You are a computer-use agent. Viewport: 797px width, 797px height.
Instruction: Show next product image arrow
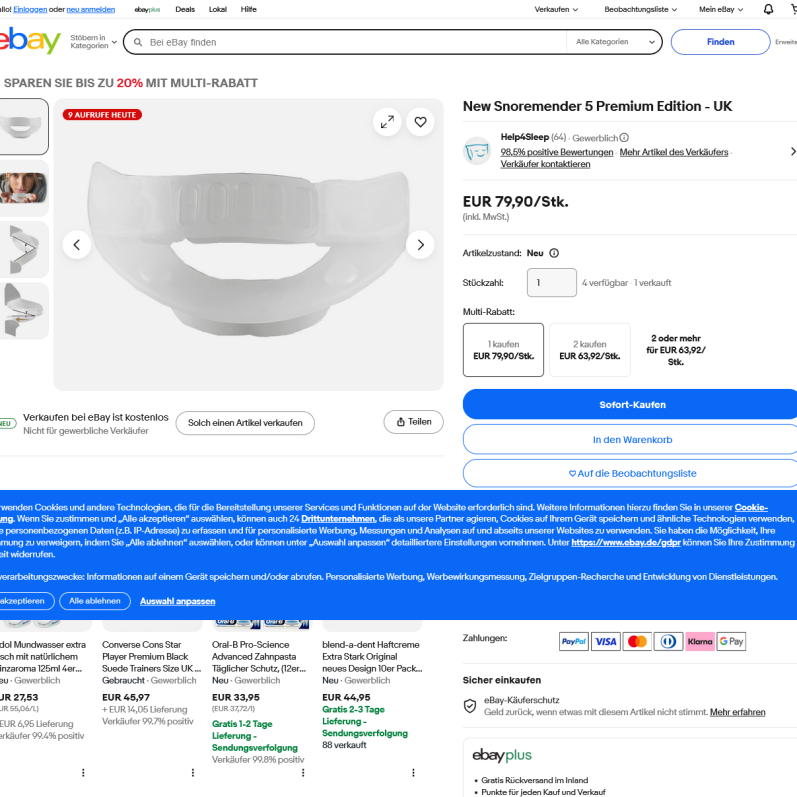(x=421, y=244)
